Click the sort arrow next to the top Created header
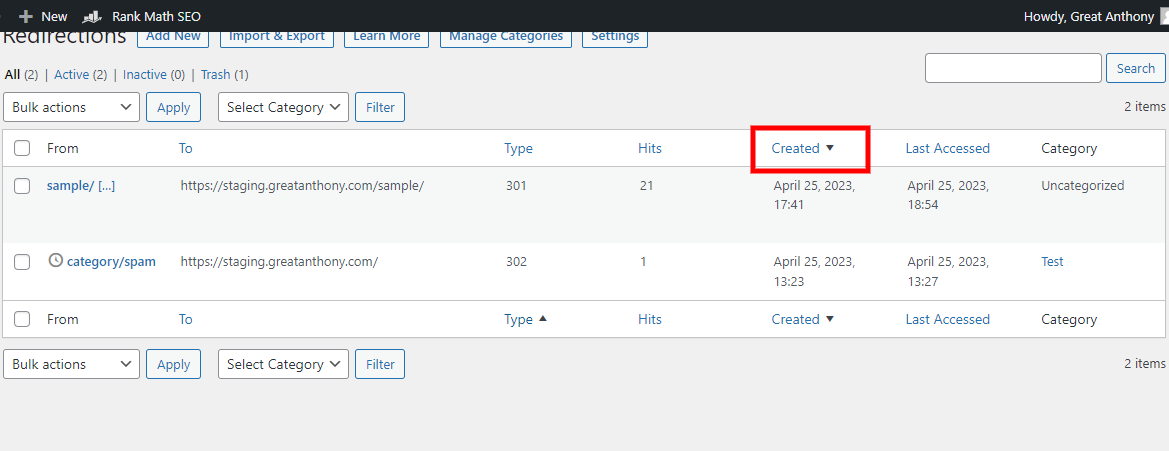This screenshot has width=1169, height=451. point(830,148)
